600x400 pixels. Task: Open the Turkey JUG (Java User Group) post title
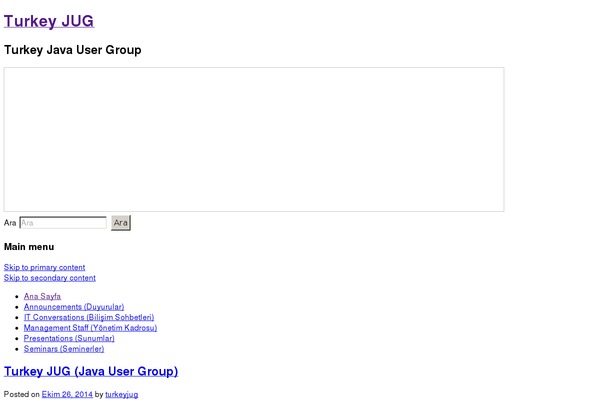tap(91, 371)
